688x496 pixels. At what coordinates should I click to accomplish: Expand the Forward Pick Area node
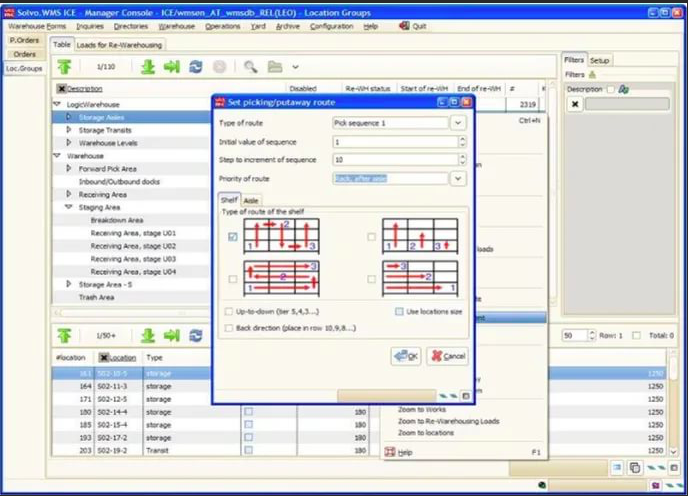[x=69, y=169]
